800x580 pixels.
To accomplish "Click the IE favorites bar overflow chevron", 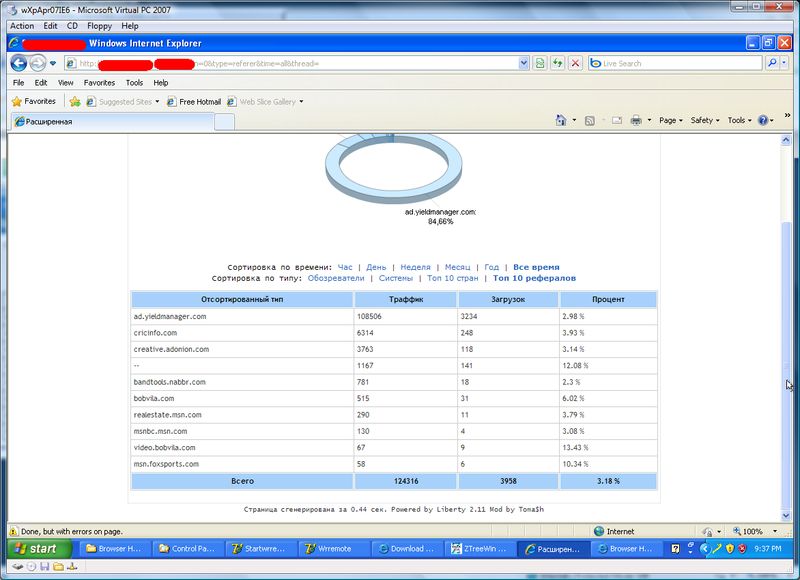I will coord(787,115).
